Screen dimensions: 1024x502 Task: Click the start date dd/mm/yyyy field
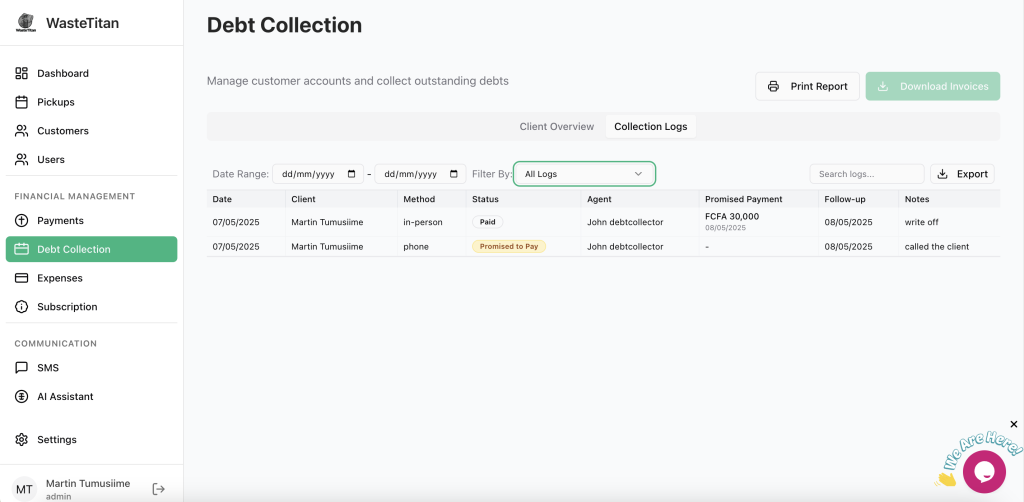(318, 174)
